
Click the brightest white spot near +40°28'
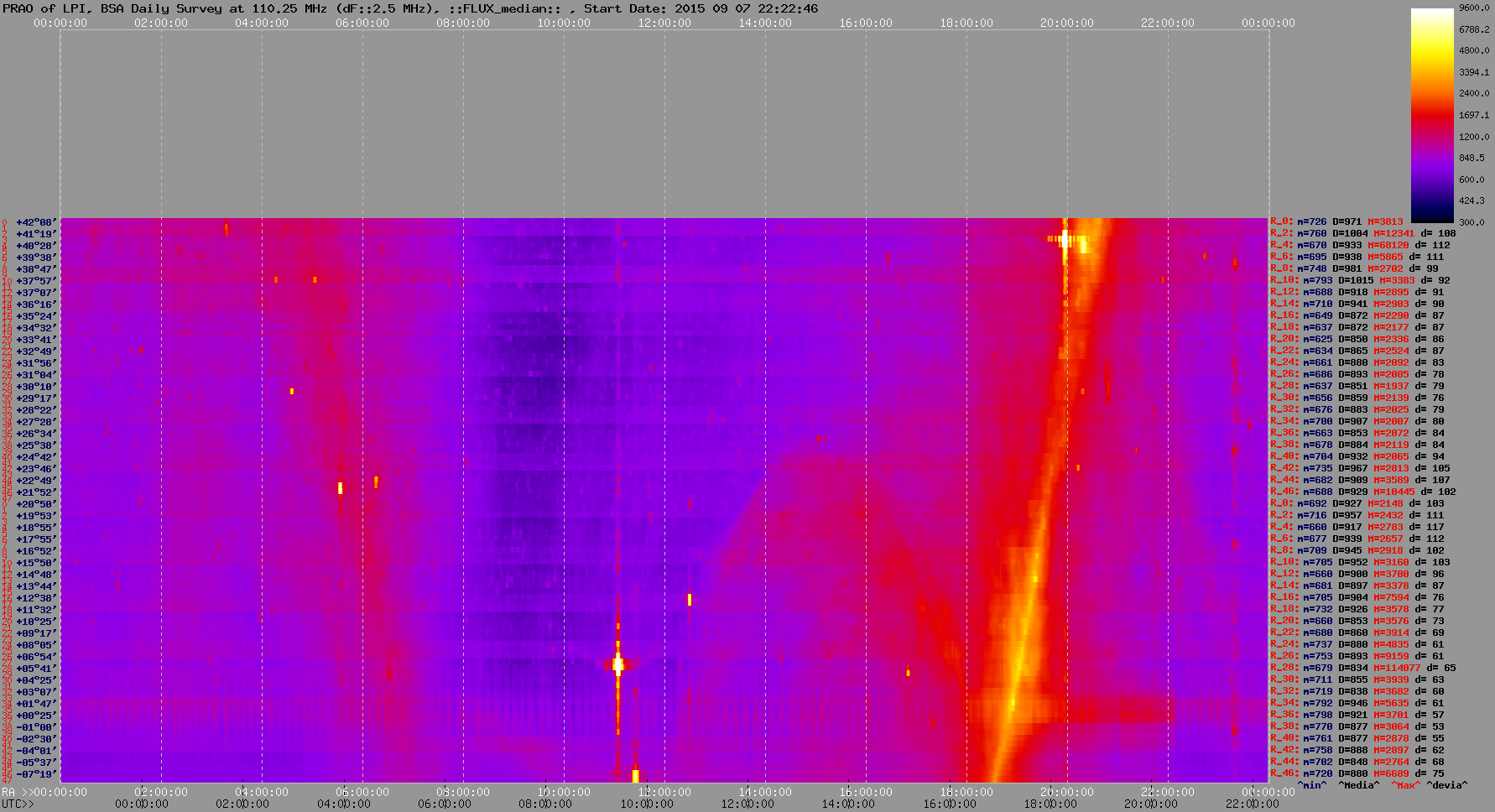pos(1065,239)
